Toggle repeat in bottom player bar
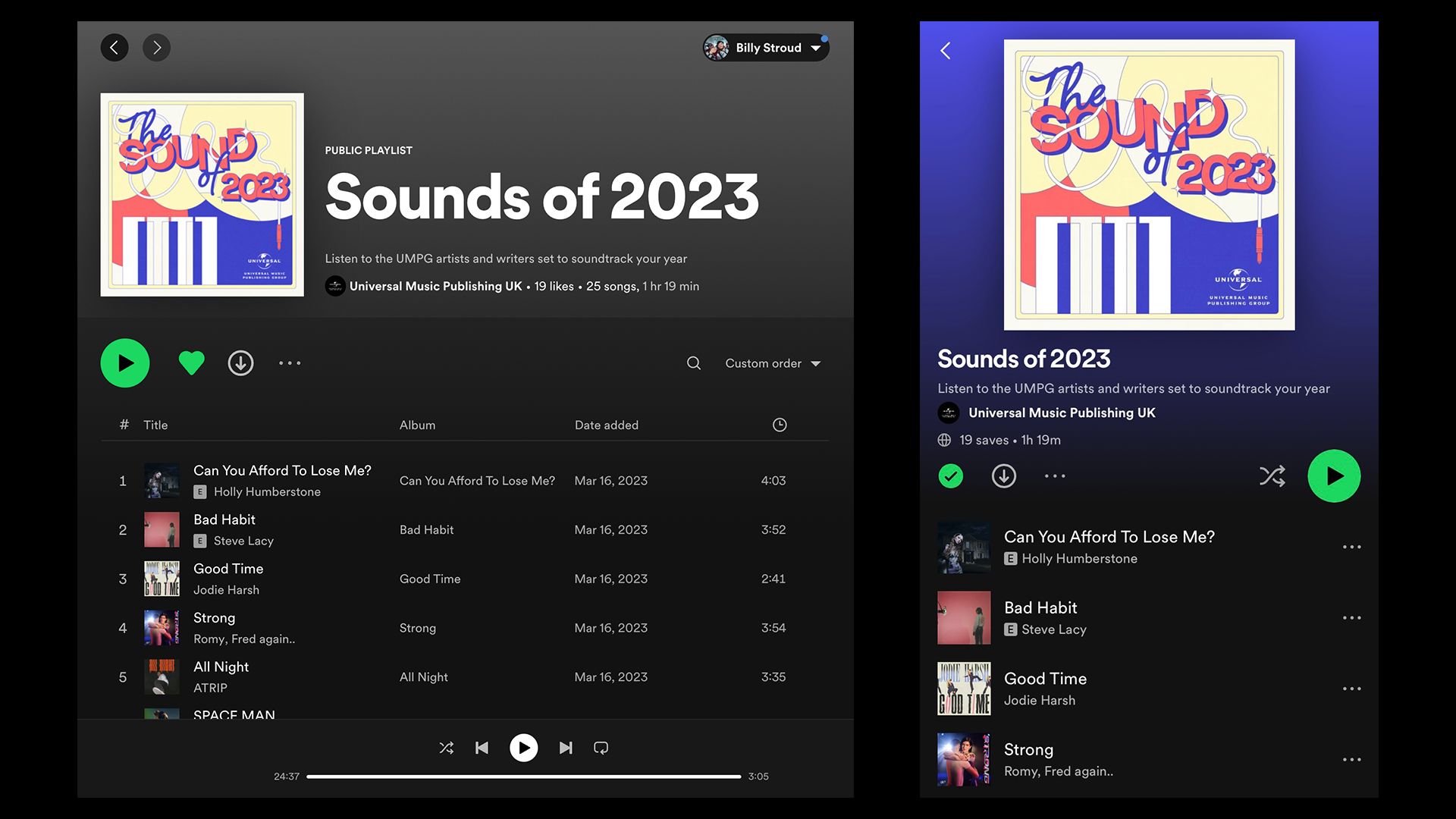This screenshot has height=819, width=1456. (601, 748)
